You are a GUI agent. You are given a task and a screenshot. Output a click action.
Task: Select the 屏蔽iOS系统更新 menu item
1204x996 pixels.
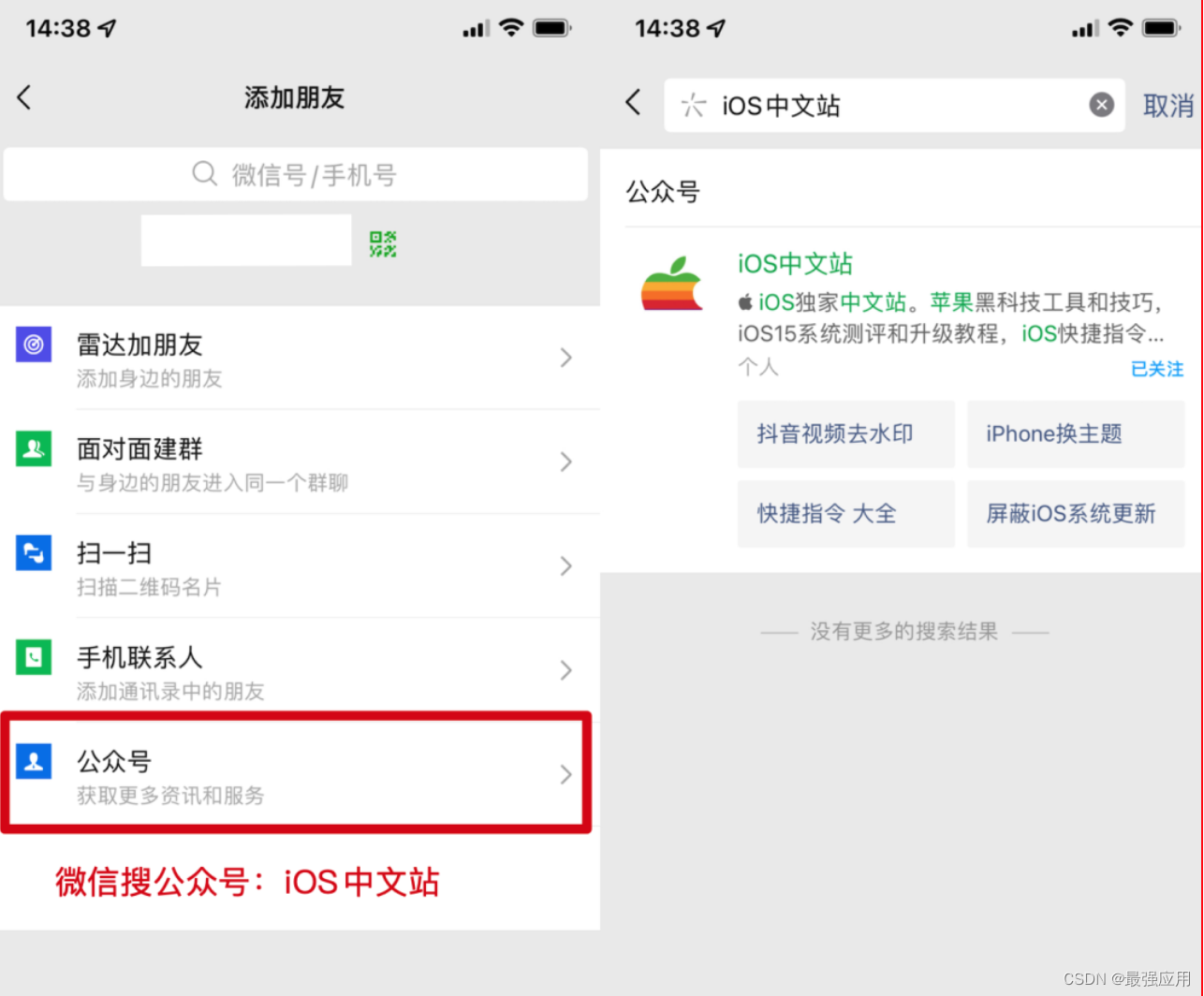(x=1076, y=514)
